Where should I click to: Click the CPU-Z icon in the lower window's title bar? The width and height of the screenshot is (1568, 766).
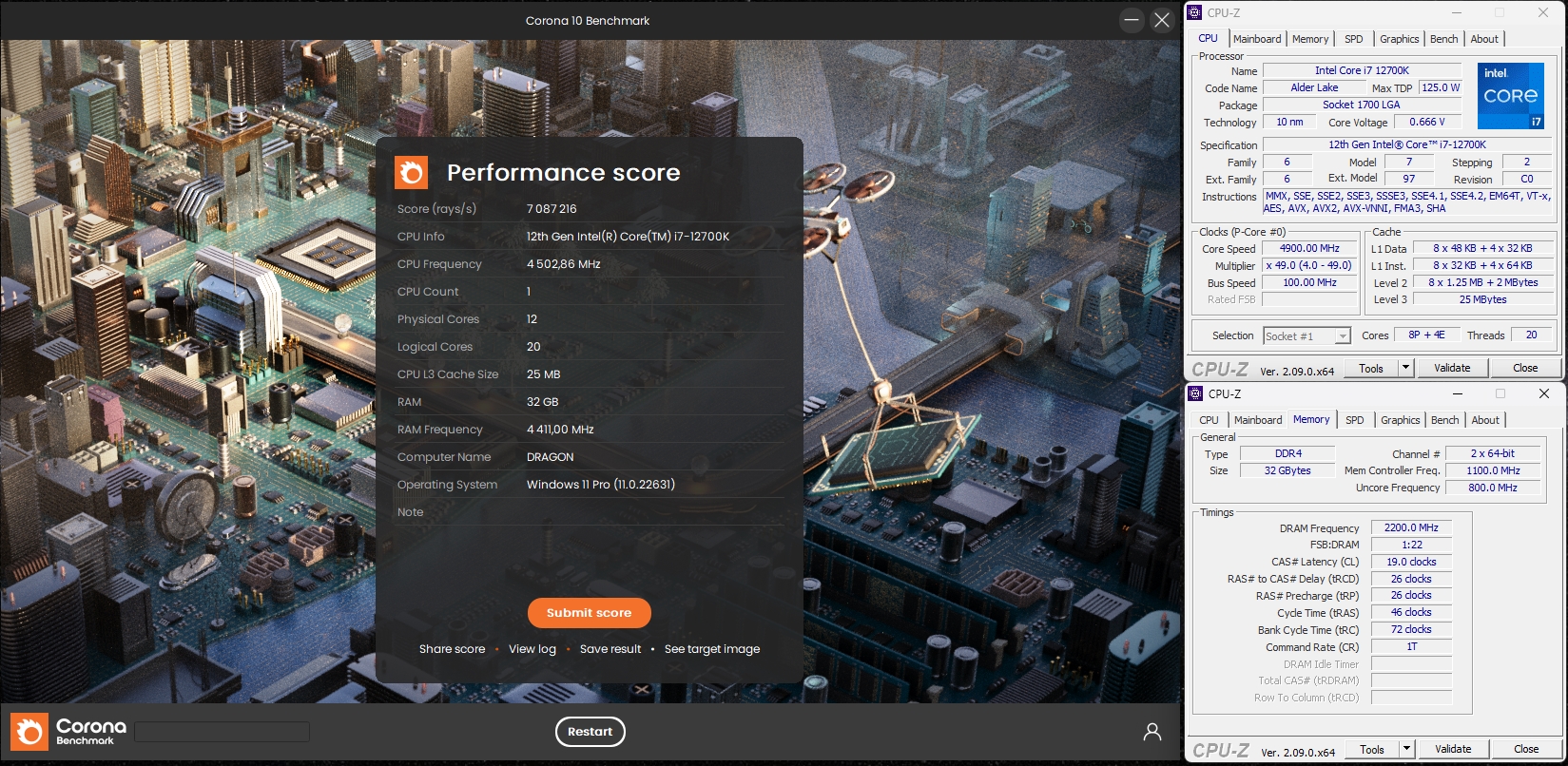[1196, 393]
